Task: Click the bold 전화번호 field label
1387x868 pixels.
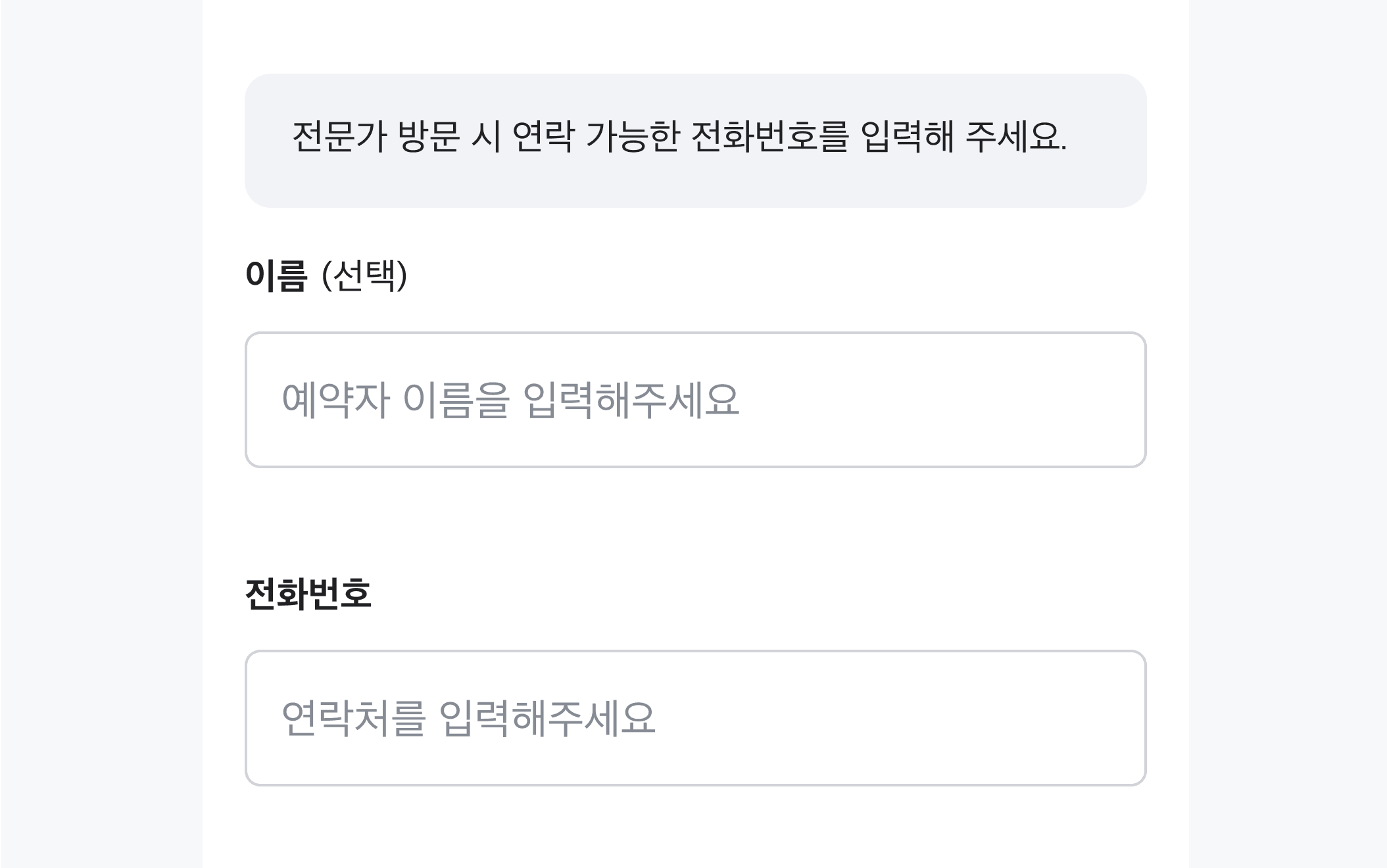Action: [308, 594]
